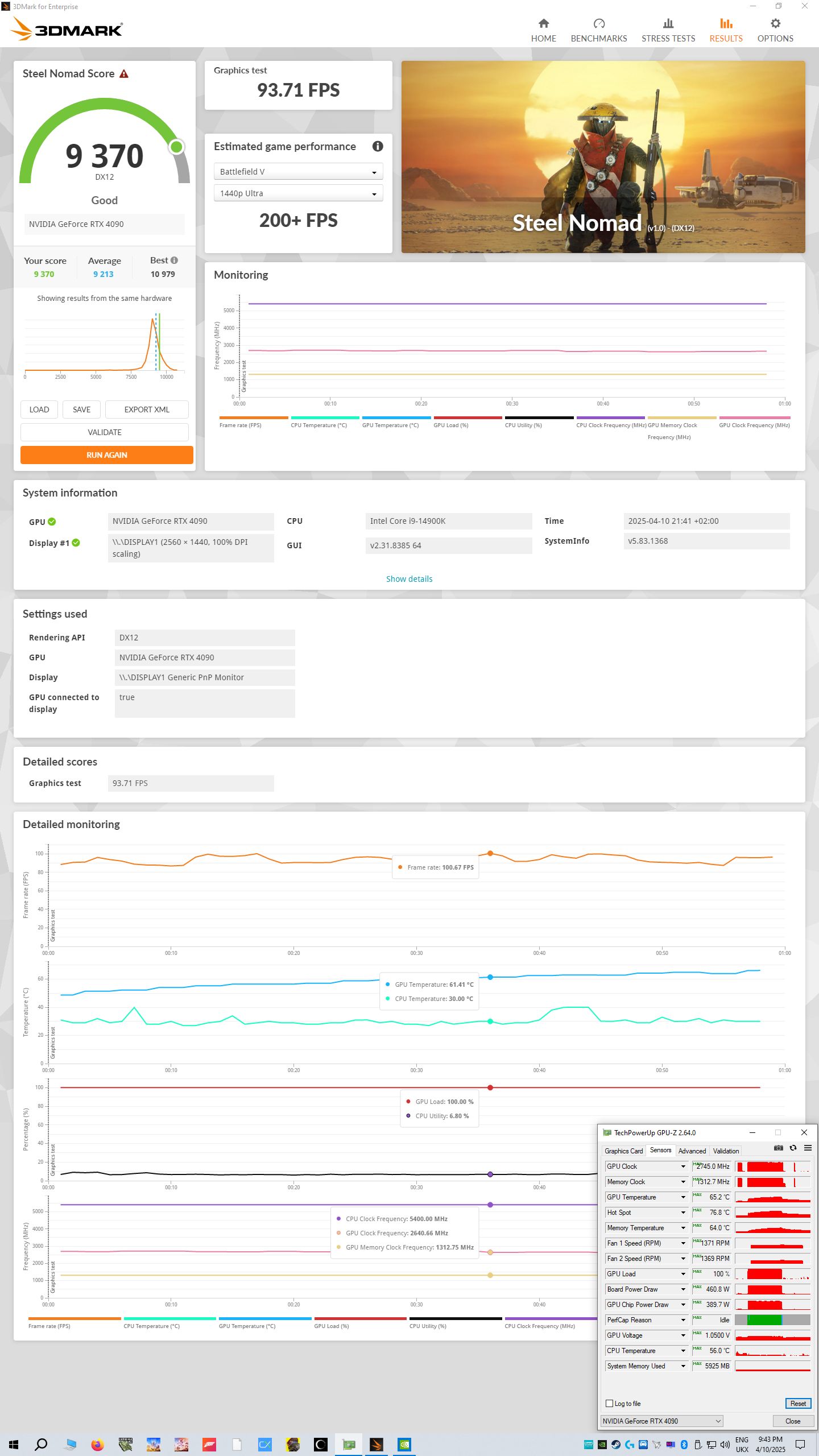819x1456 pixels.
Task: Switch to GPU-Z Validation tab
Action: pos(726,1151)
